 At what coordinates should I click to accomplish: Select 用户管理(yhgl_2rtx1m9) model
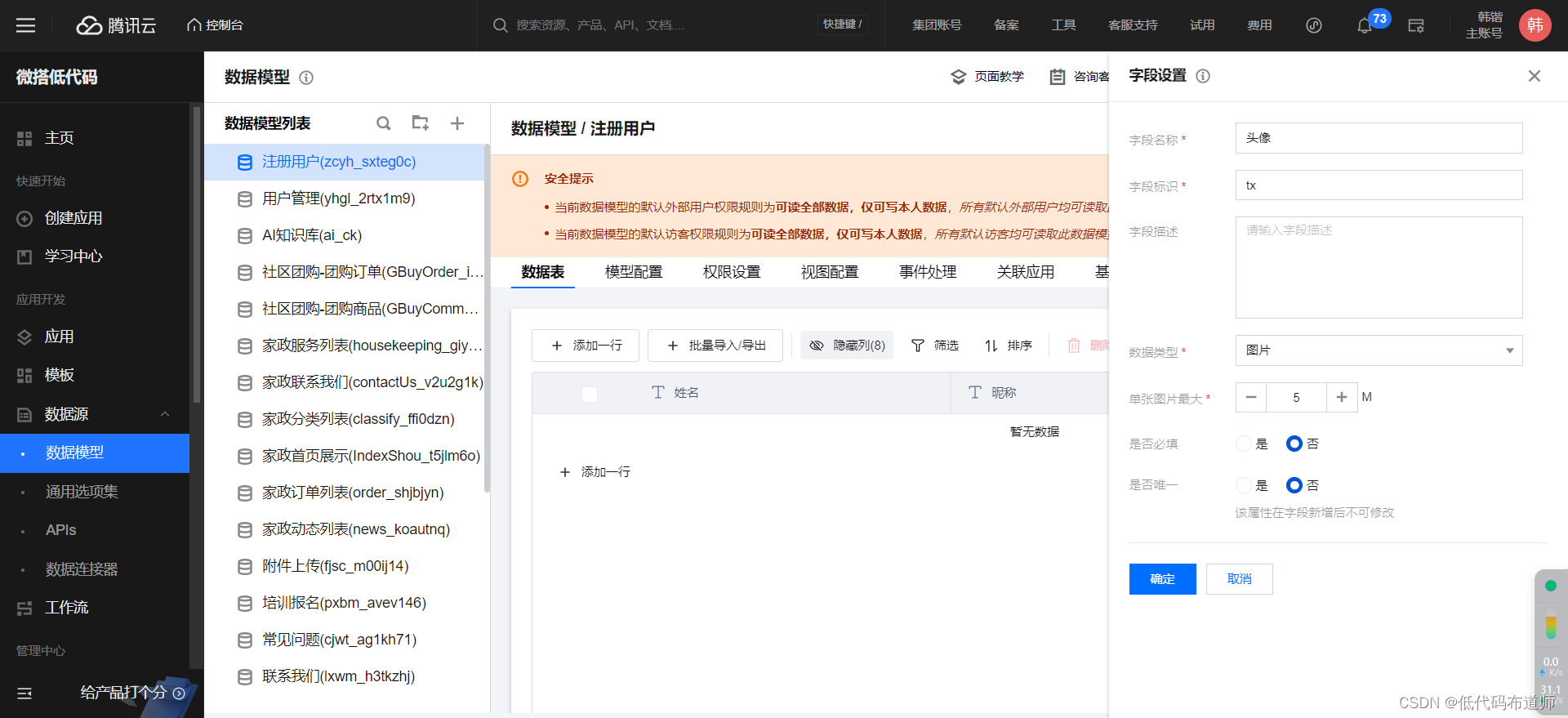coord(345,198)
